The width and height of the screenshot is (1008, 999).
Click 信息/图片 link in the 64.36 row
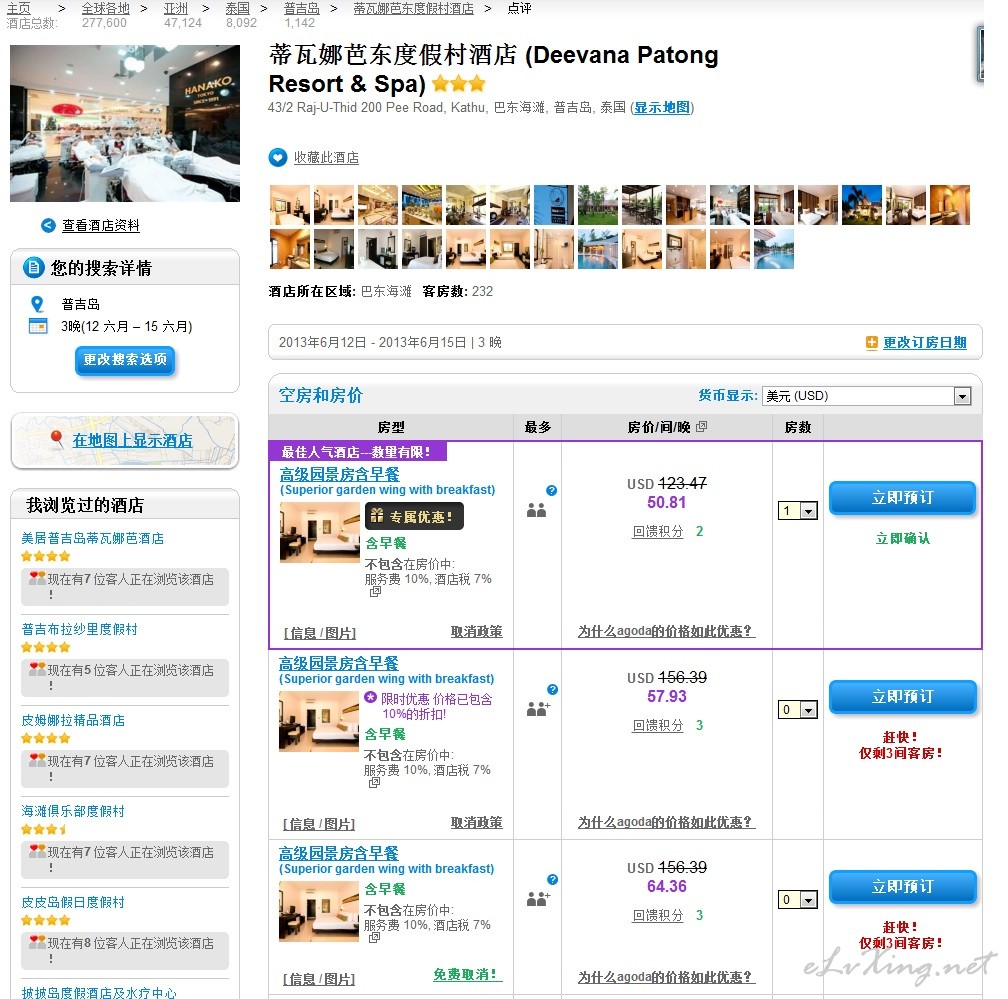pyautogui.click(x=319, y=979)
